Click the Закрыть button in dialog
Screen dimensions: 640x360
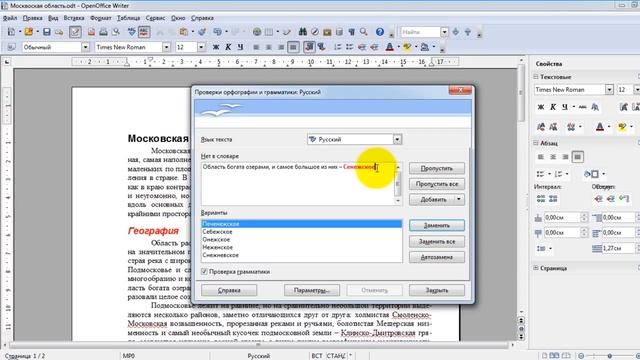point(437,290)
